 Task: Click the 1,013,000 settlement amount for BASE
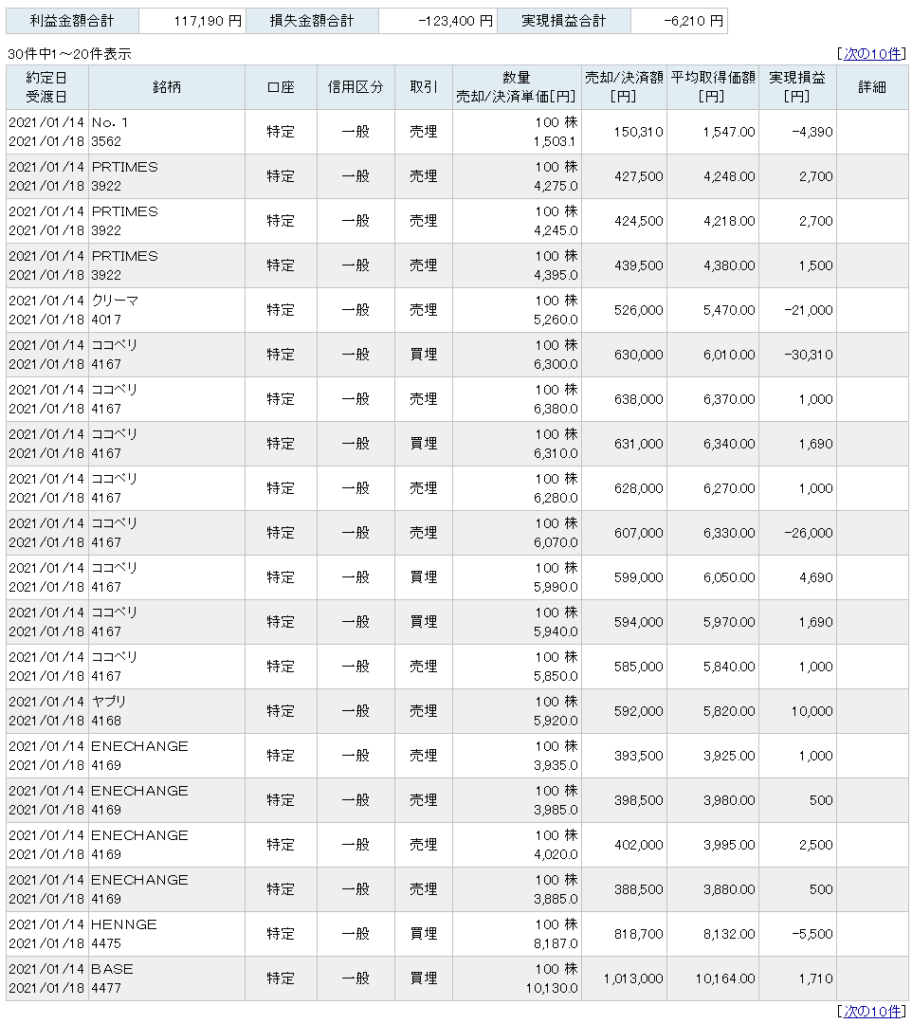click(x=633, y=978)
